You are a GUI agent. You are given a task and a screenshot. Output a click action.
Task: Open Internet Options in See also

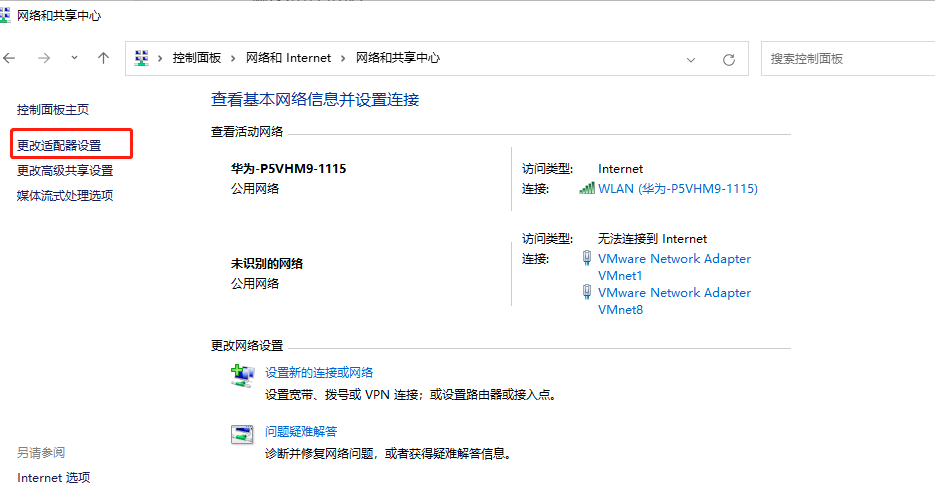click(54, 478)
